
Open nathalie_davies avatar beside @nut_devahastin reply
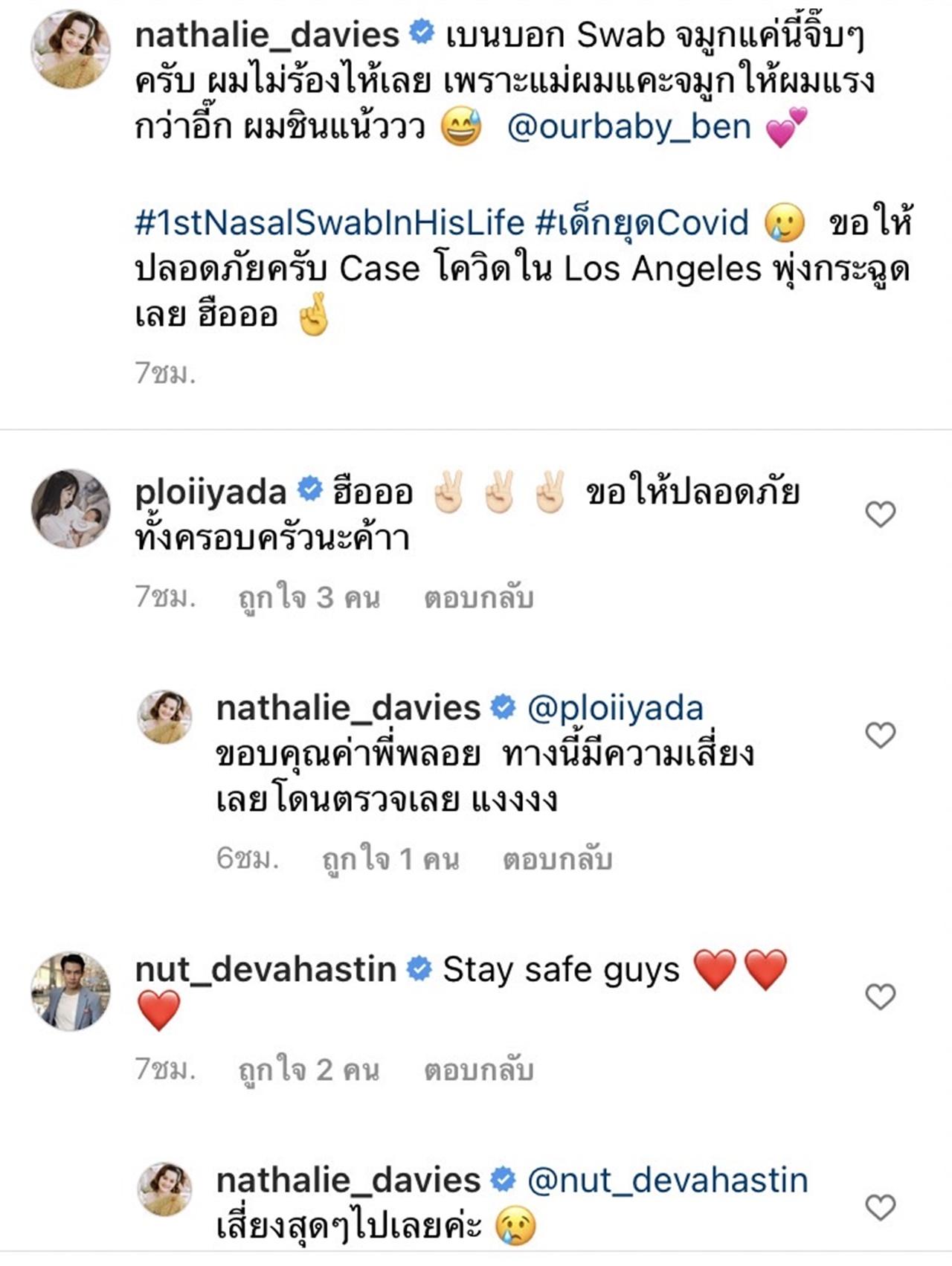tap(165, 1189)
